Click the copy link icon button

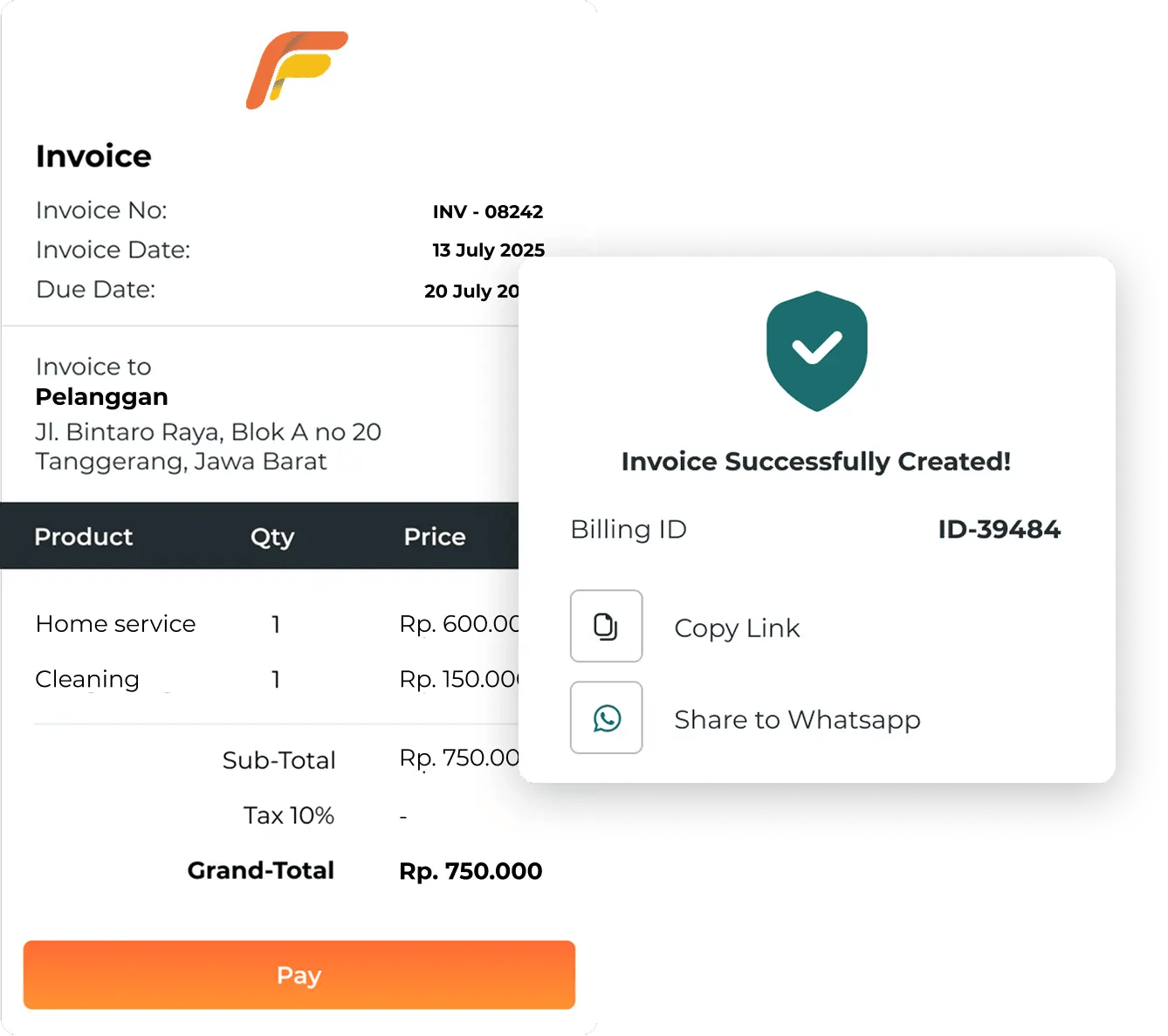coord(606,626)
